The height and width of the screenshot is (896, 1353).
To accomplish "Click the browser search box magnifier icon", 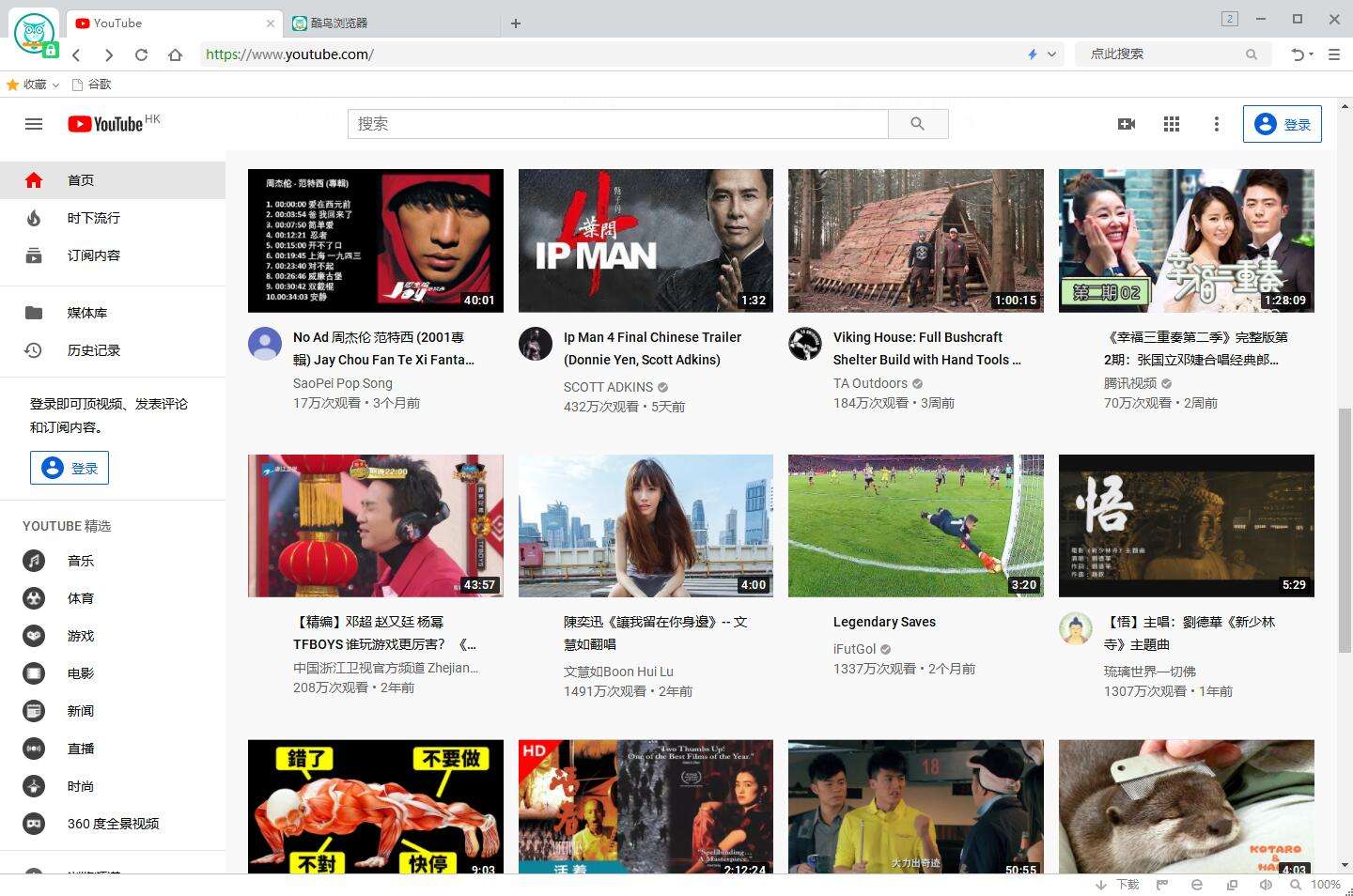I will pyautogui.click(x=1252, y=54).
